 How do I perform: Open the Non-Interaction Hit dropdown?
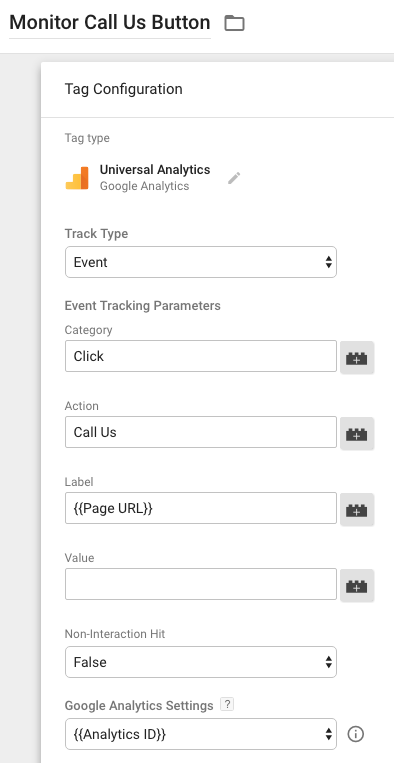pos(201,662)
